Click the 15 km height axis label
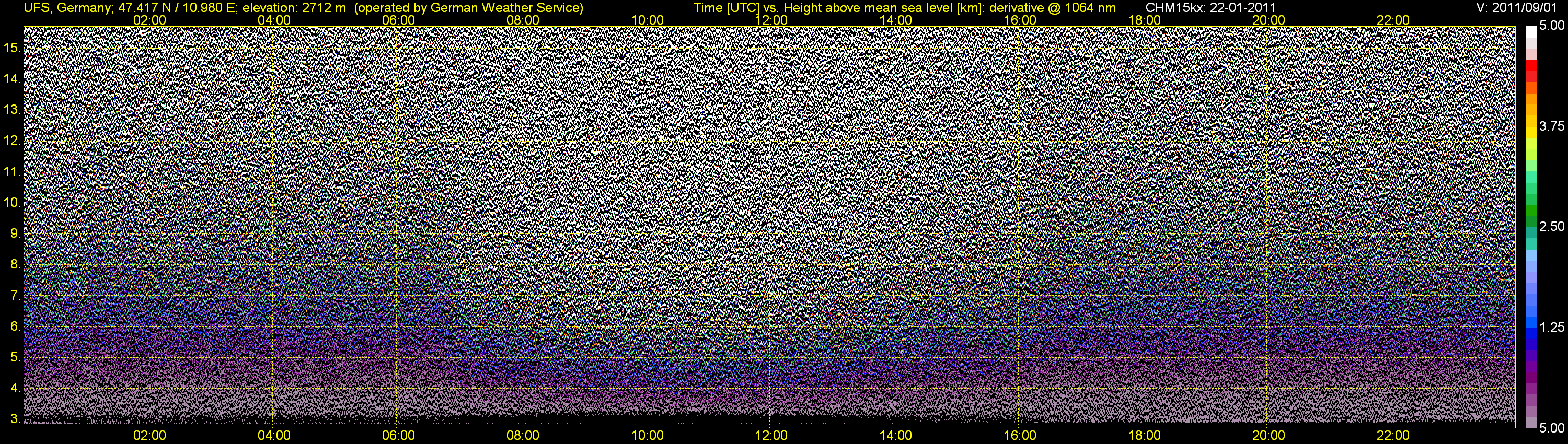 [x=12, y=48]
